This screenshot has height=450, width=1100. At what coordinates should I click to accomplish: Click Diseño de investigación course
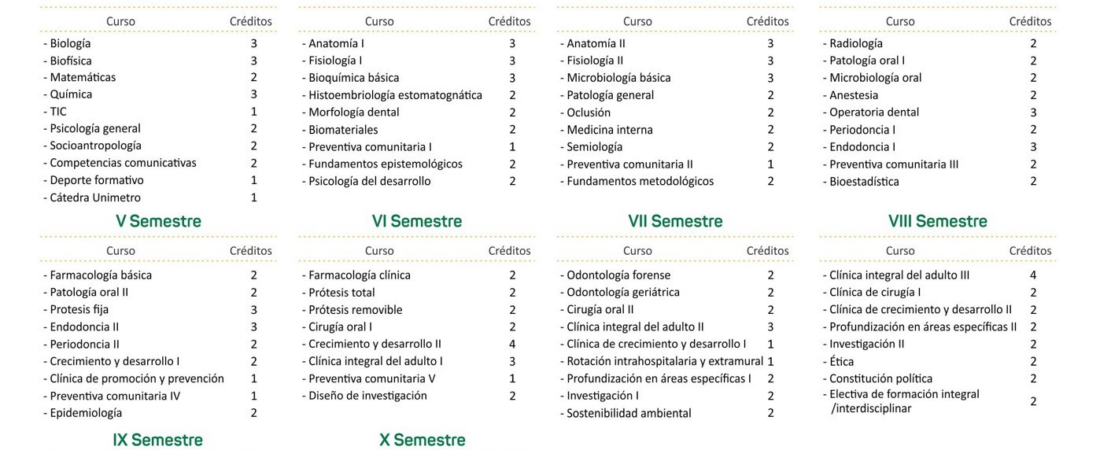[x=363, y=395]
